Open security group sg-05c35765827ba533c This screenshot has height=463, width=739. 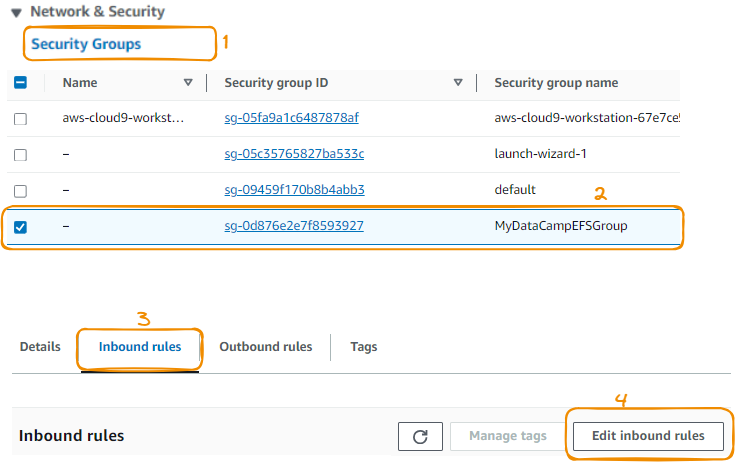pyautogui.click(x=294, y=154)
